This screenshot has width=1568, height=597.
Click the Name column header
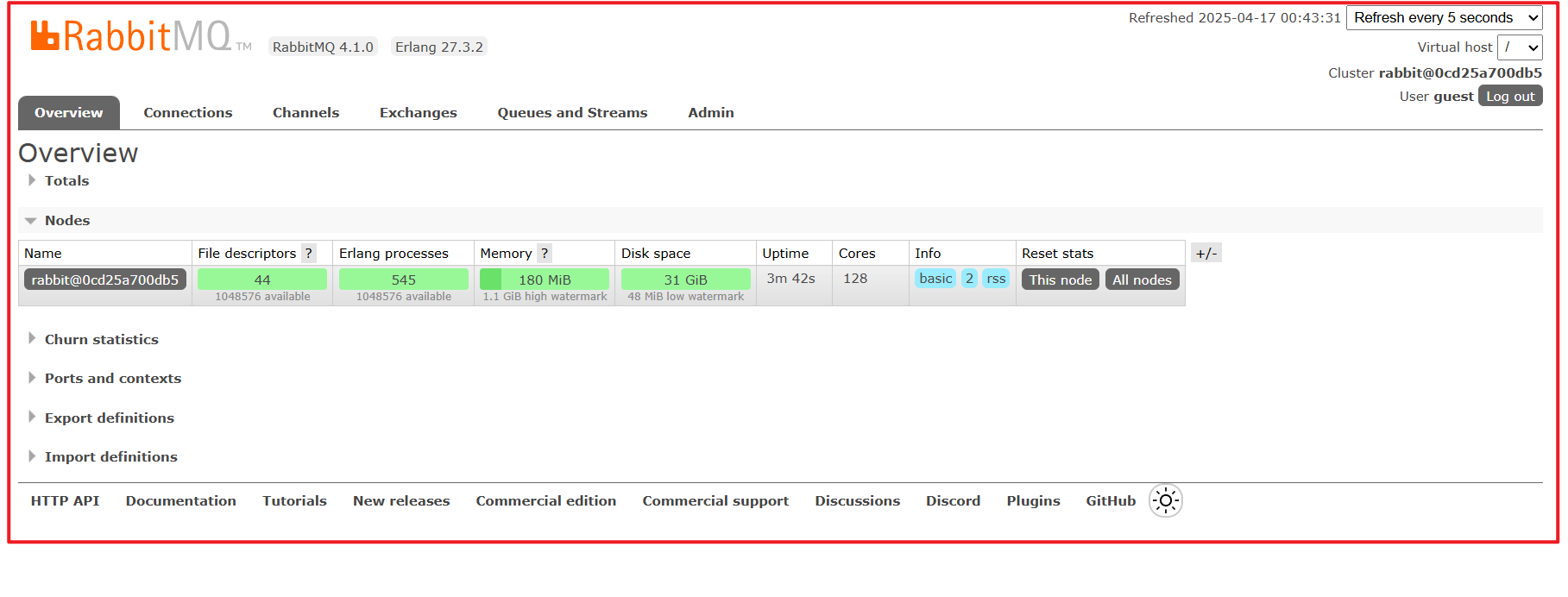coord(42,253)
